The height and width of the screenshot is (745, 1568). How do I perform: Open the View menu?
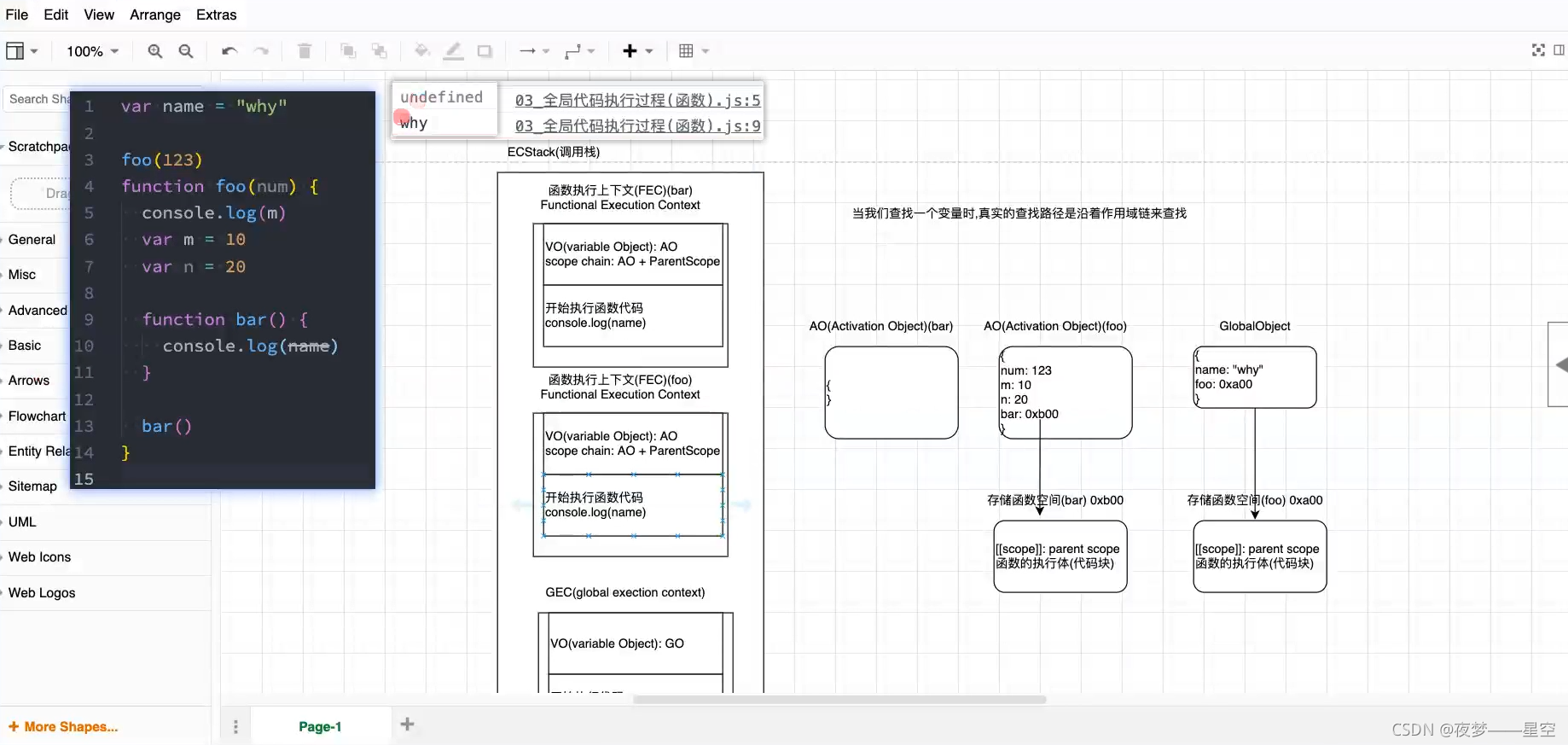(99, 15)
